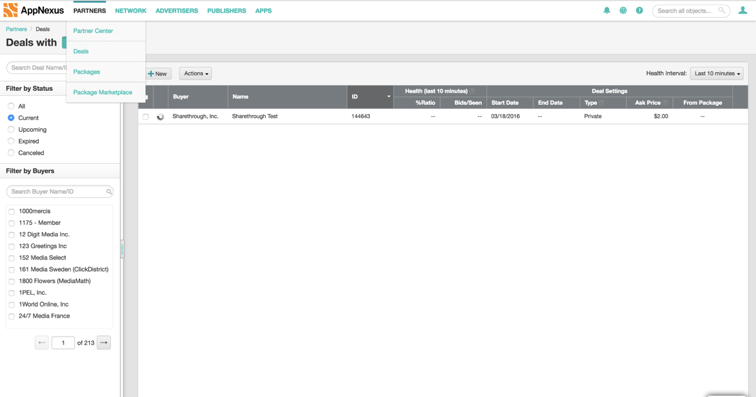Click the sidebar collapse handle
This screenshot has width=756, height=397.
pos(122,249)
